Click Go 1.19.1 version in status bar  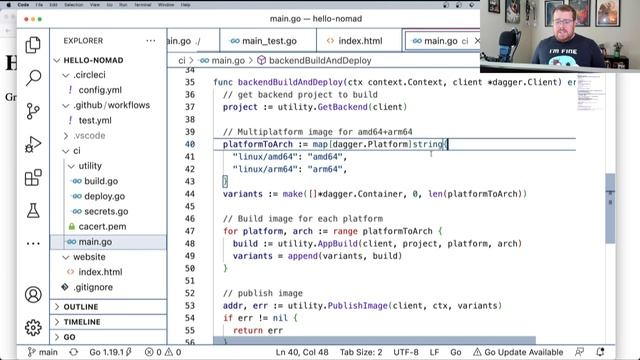click(x=110, y=352)
